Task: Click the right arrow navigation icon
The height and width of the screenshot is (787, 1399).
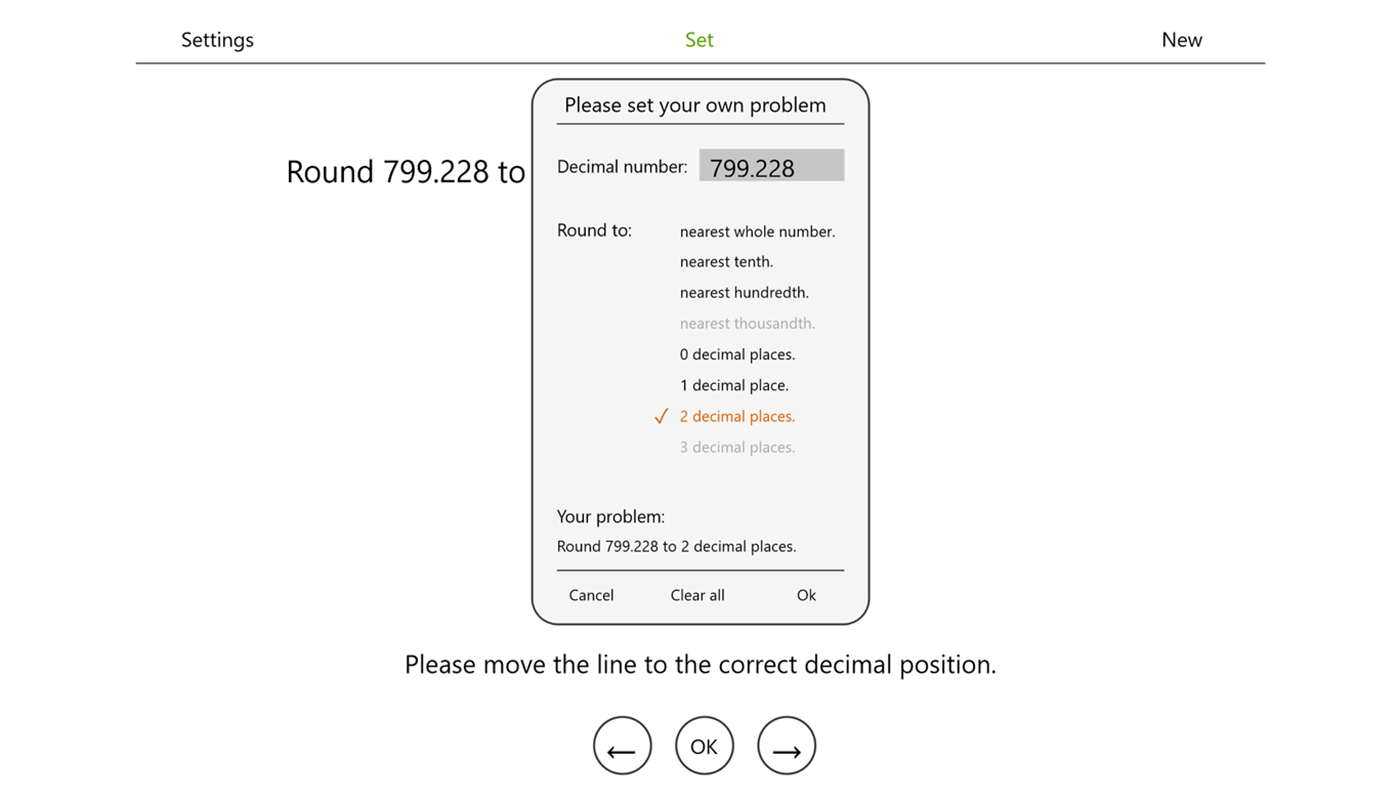Action: coord(786,745)
